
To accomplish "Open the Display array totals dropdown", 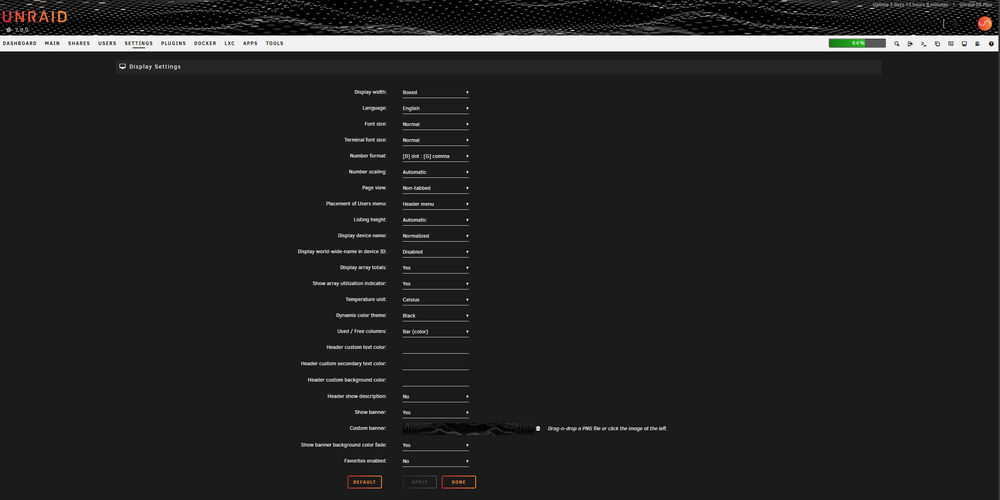I will coord(436,268).
